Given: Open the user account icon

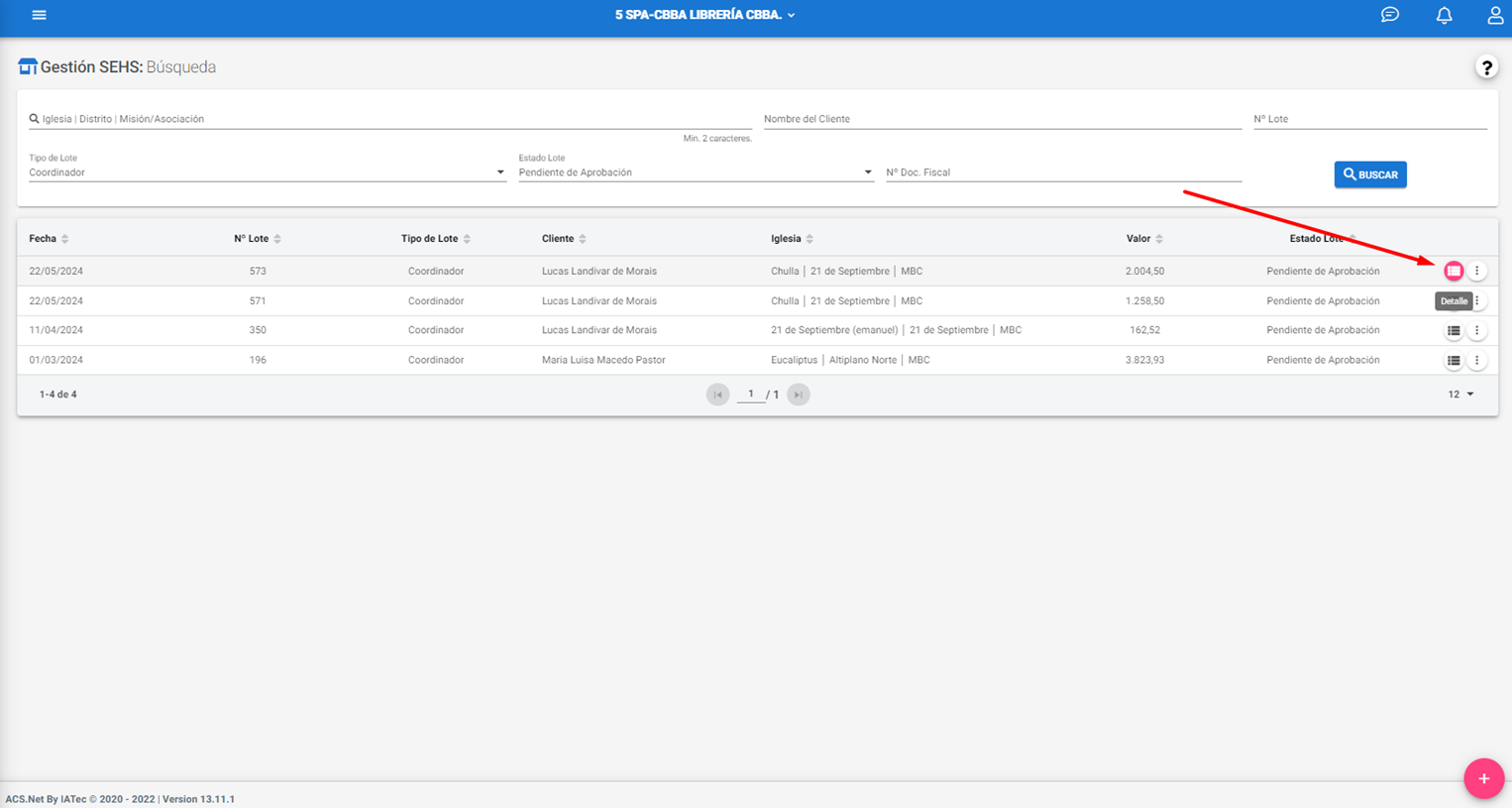Looking at the screenshot, I should coord(1495,15).
